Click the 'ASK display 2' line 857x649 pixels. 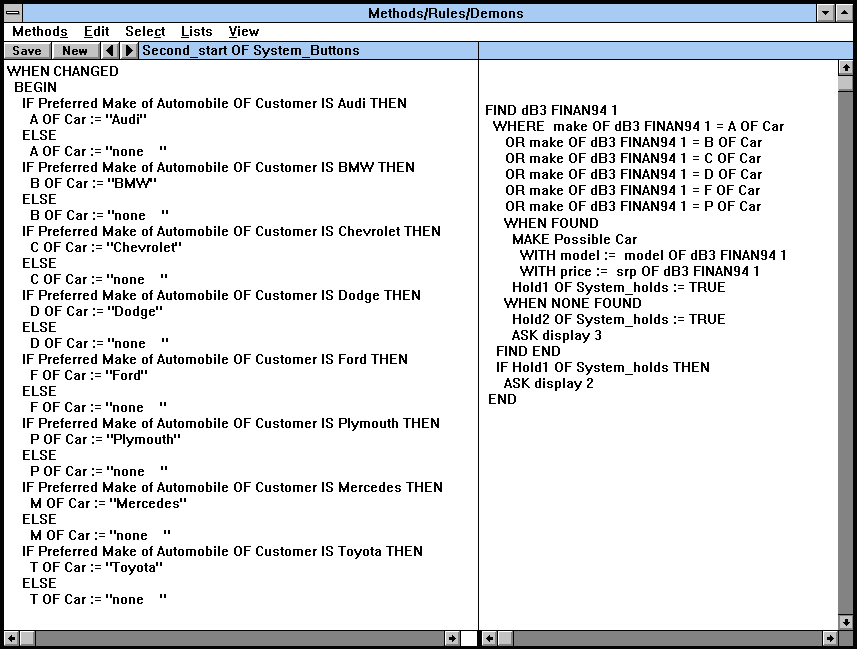pyautogui.click(x=548, y=383)
